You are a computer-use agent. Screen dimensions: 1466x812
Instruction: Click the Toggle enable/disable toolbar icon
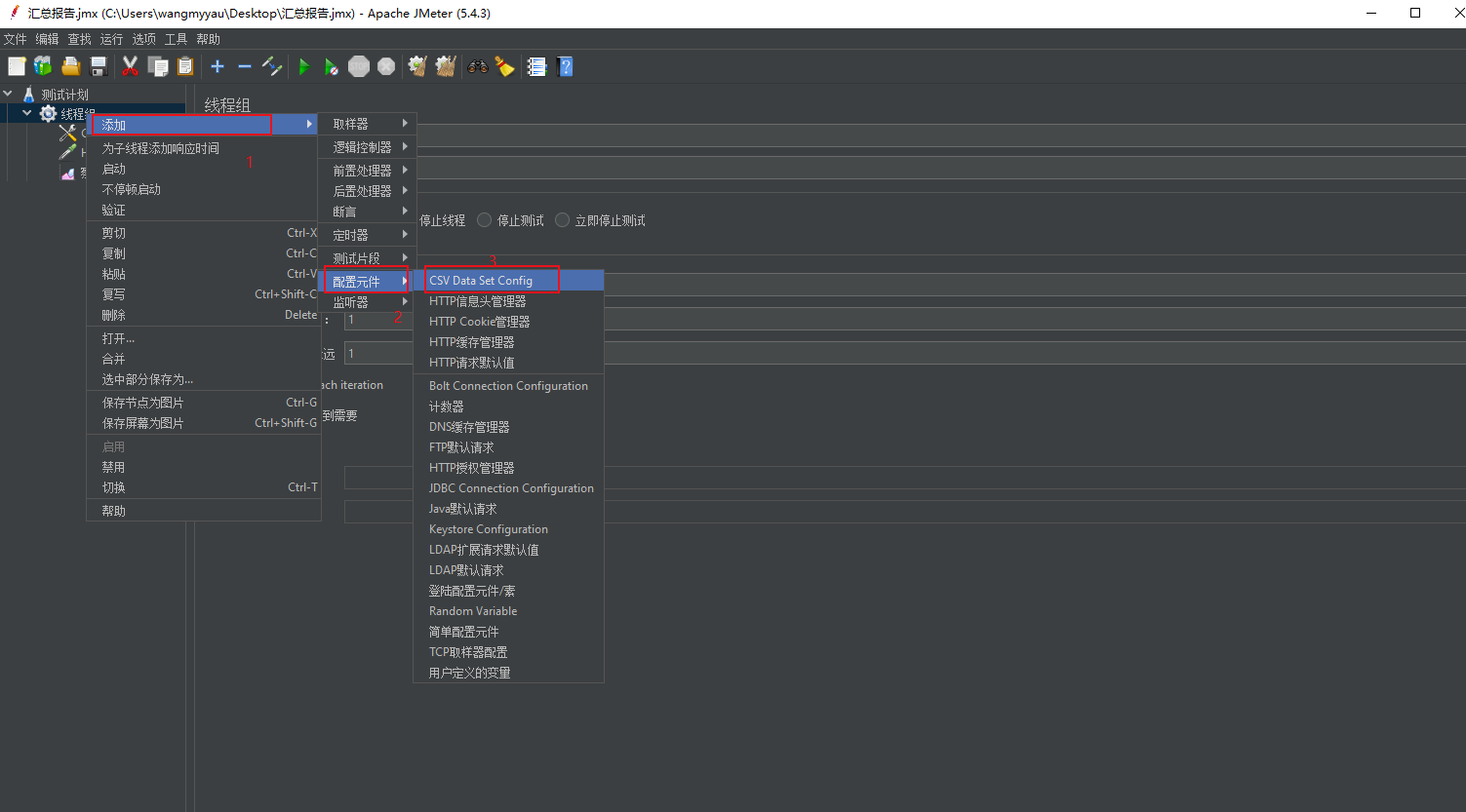[x=272, y=66]
